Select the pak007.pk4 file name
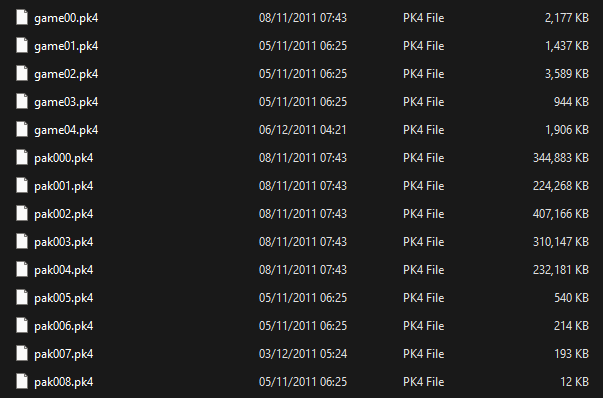This screenshot has width=603, height=398. click(63, 354)
